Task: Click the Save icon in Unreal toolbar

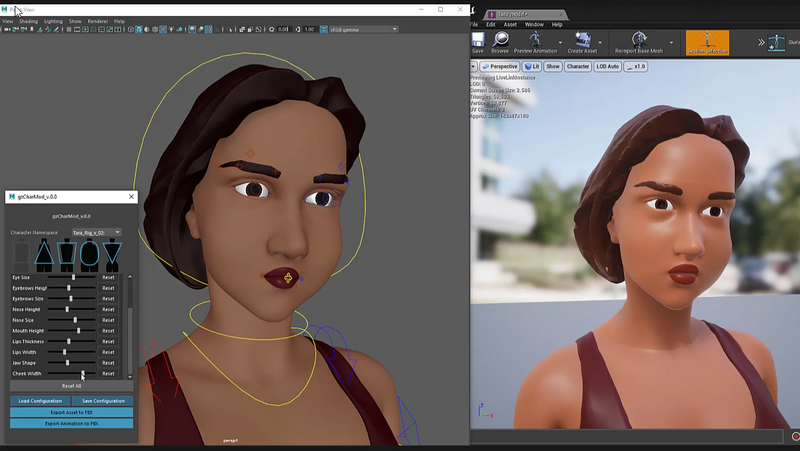Action: [x=478, y=41]
